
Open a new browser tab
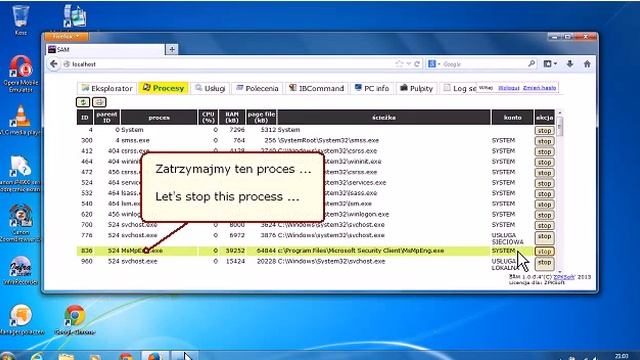172,49
